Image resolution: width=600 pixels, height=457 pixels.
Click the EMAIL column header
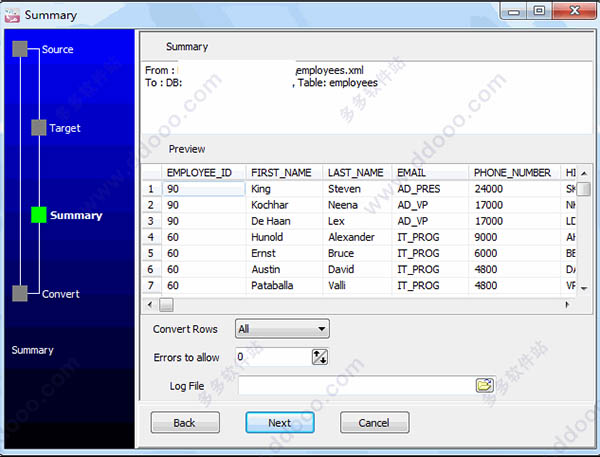coord(430,173)
